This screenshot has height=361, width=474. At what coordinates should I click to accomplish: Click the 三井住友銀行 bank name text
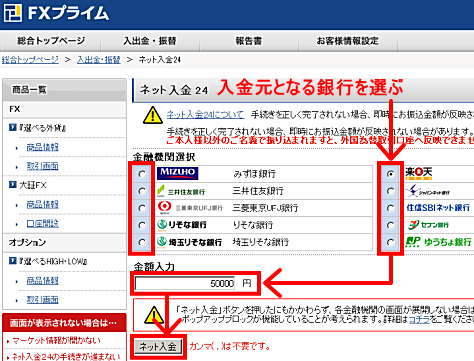pos(258,191)
